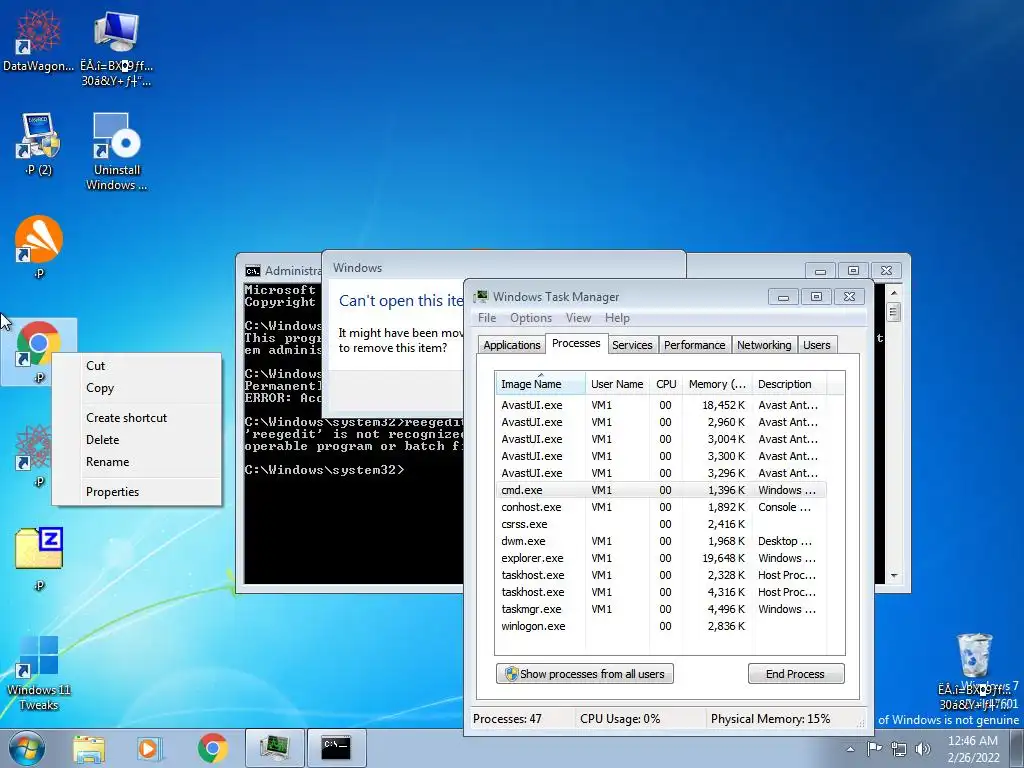Screen dimensions: 1024x768
Task: Switch to Command Prompt taskbar button
Action: (336, 748)
